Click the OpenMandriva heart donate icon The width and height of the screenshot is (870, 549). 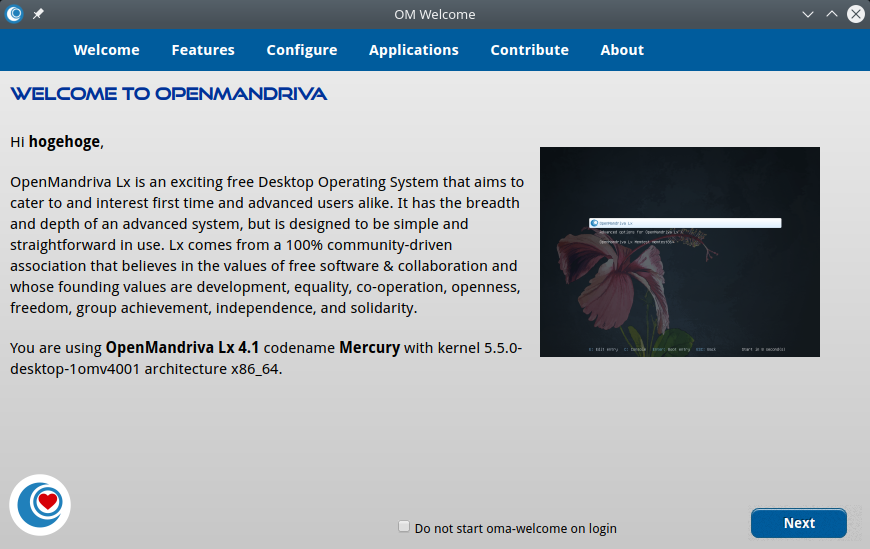click(40, 505)
